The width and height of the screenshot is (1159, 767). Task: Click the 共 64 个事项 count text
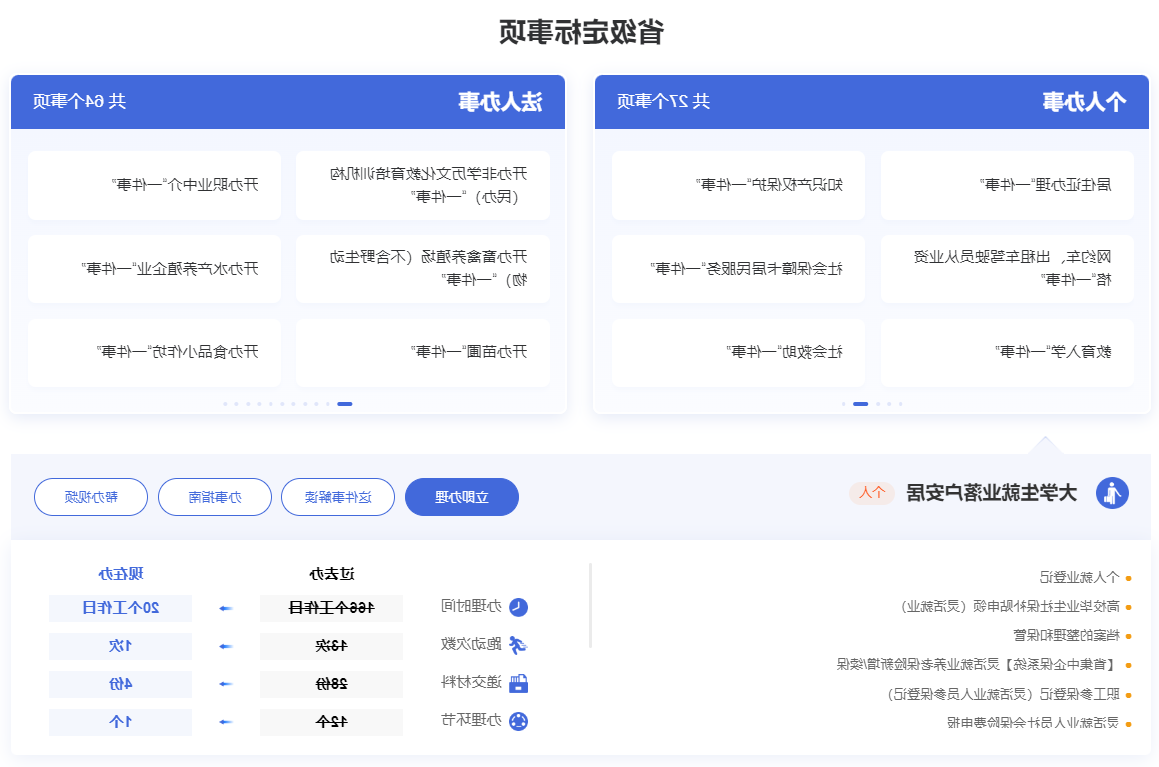coord(79,101)
